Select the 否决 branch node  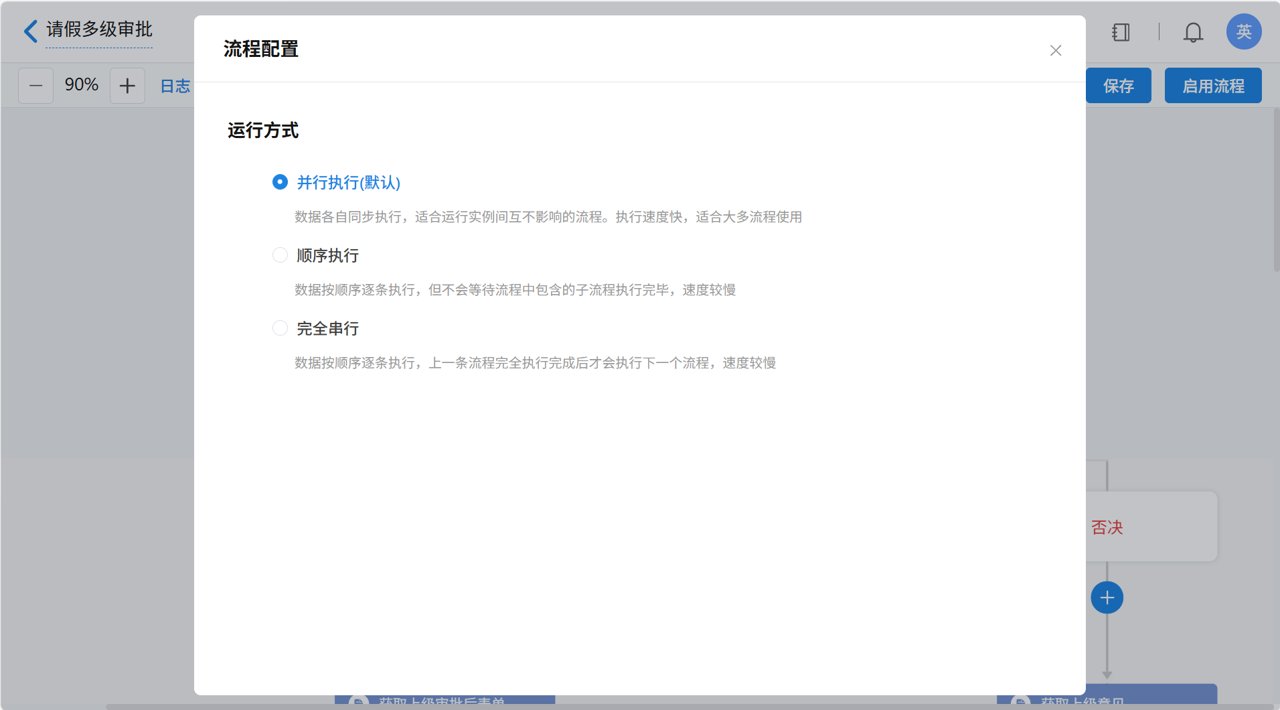click(1150, 527)
